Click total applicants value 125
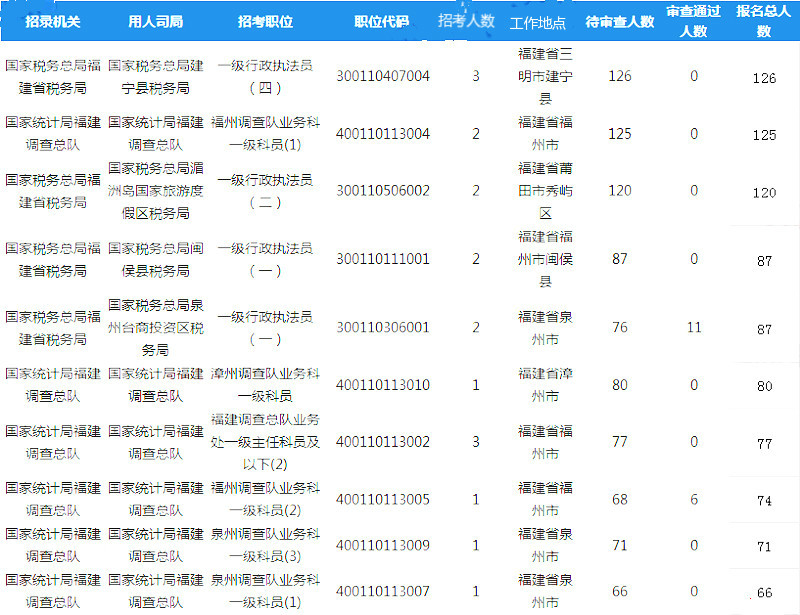The image size is (800, 615). 764,135
